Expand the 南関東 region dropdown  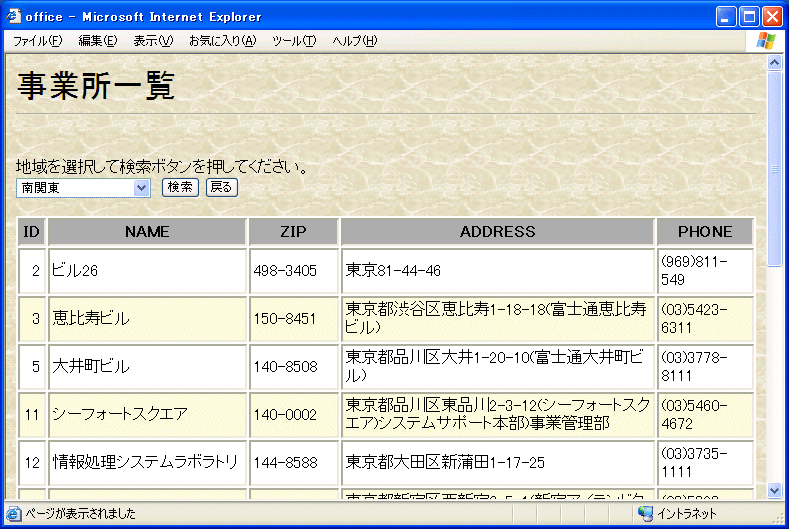141,188
